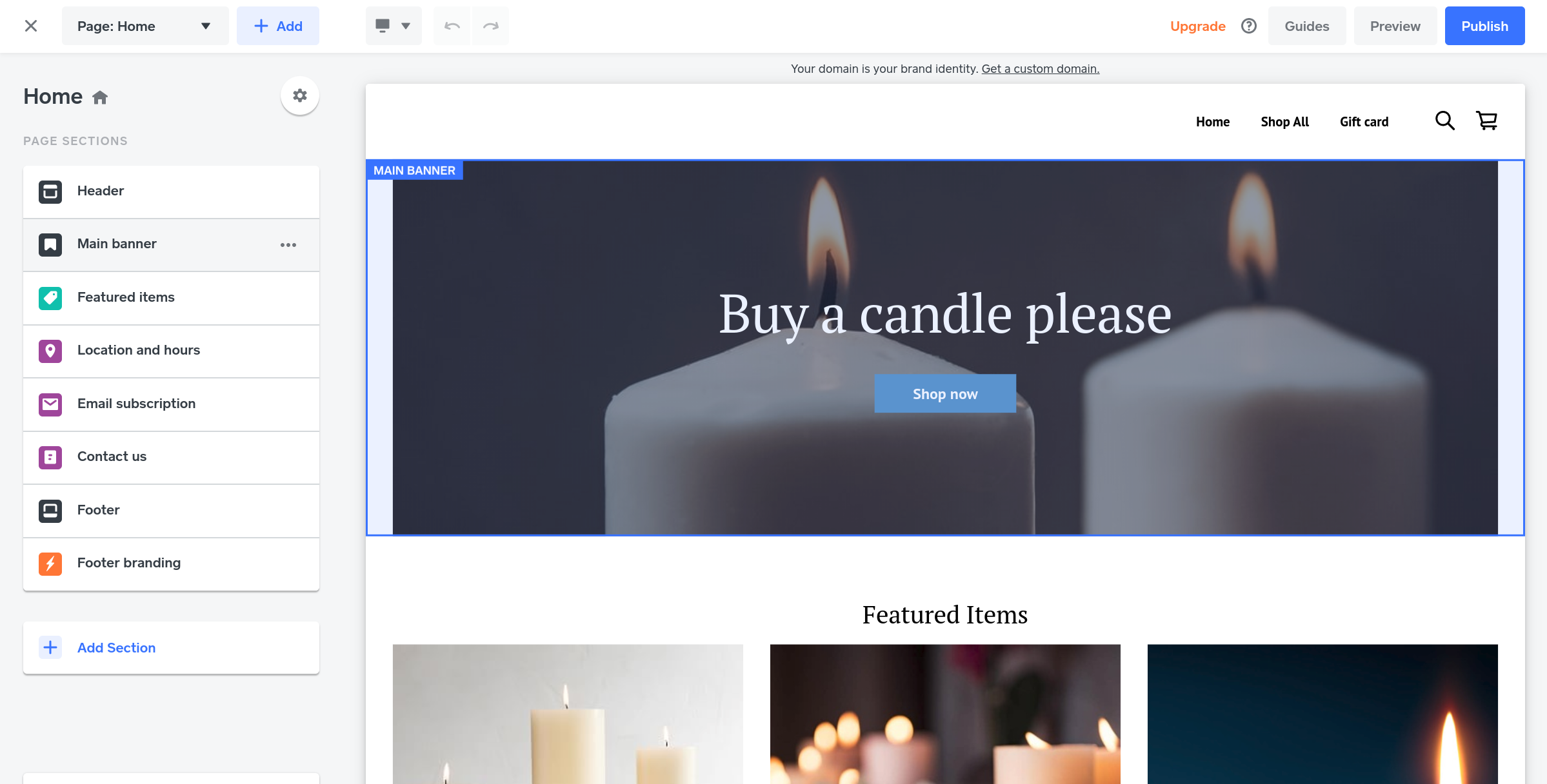Click Add Section button
1547x784 pixels.
pyautogui.click(x=171, y=647)
